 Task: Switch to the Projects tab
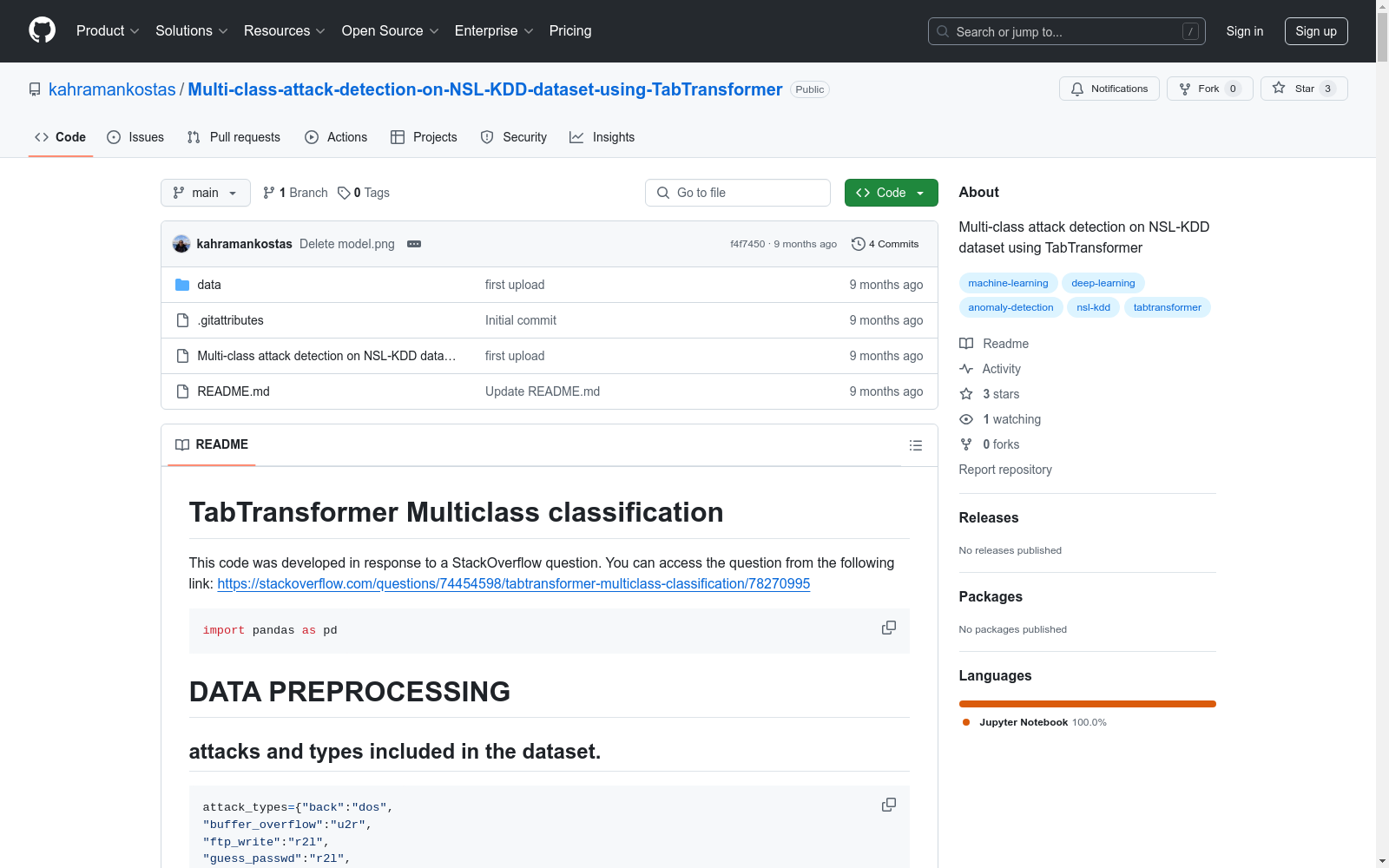click(424, 137)
